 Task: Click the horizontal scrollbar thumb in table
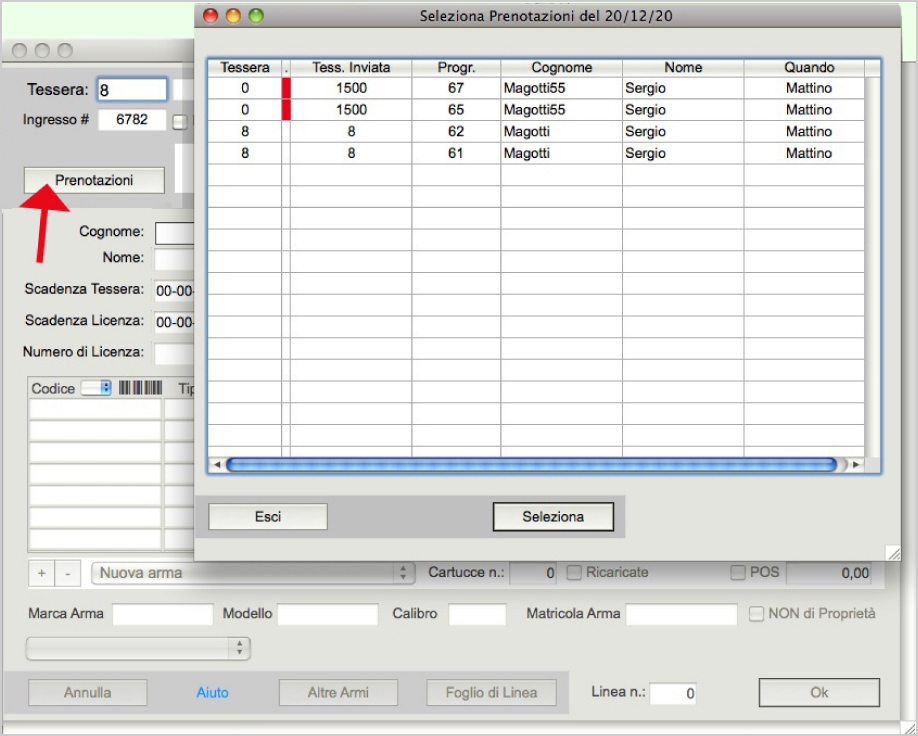click(530, 465)
